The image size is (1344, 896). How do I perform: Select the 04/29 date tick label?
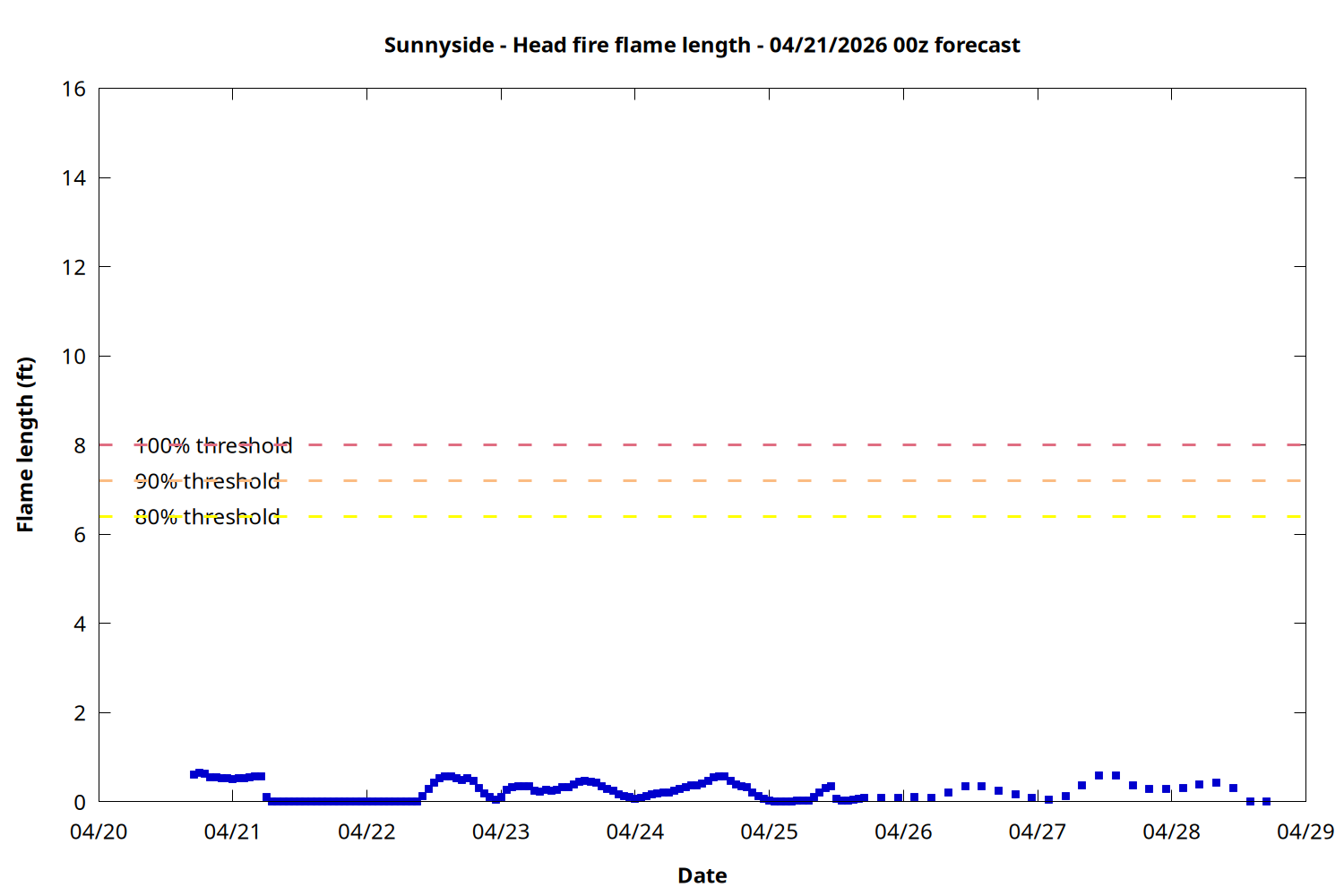point(1305,831)
